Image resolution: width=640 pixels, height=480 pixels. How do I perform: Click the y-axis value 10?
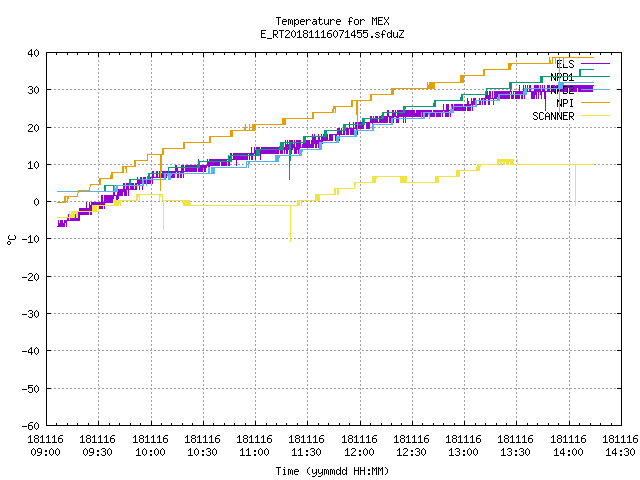tap(33, 165)
